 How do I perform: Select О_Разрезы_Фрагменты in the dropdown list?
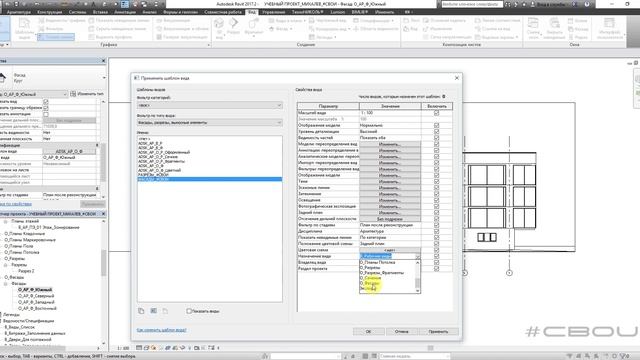click(x=381, y=273)
